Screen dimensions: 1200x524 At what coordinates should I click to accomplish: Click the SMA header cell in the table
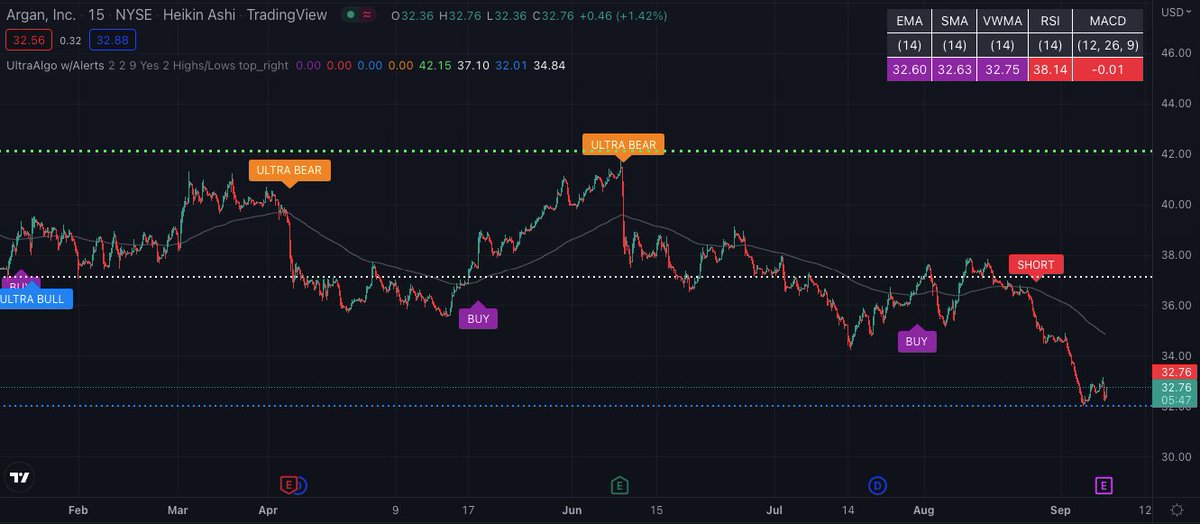point(955,20)
